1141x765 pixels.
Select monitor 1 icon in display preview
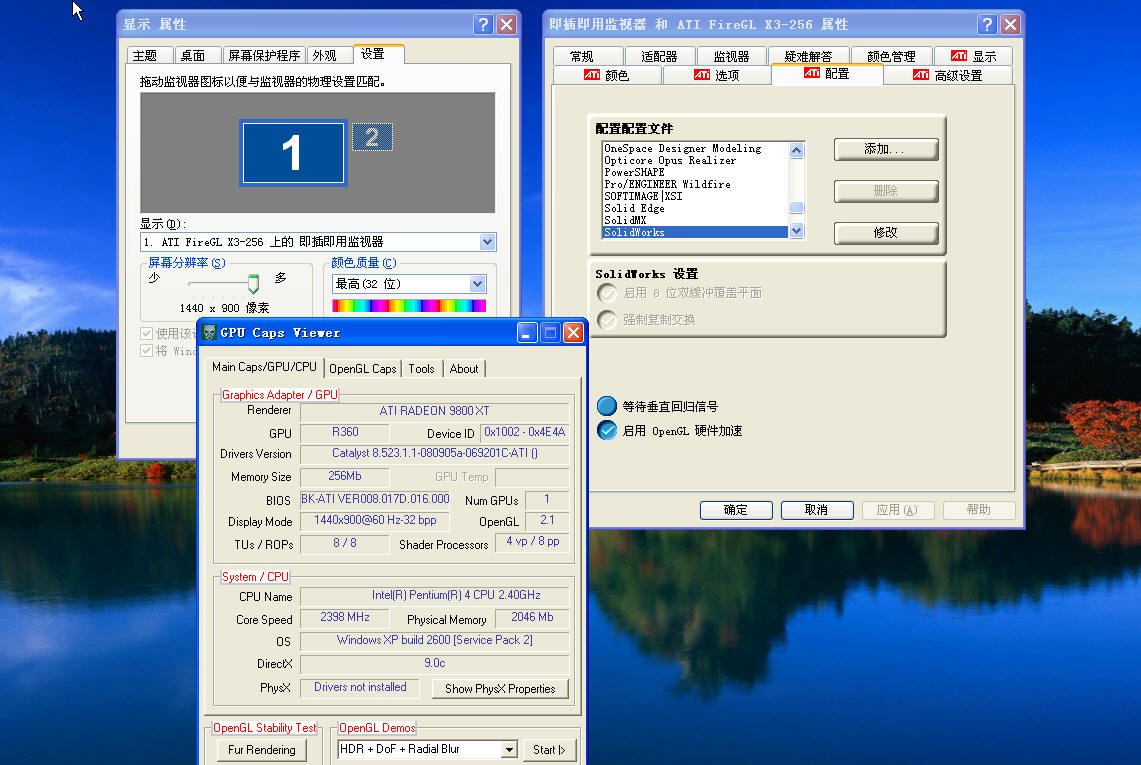click(x=293, y=153)
